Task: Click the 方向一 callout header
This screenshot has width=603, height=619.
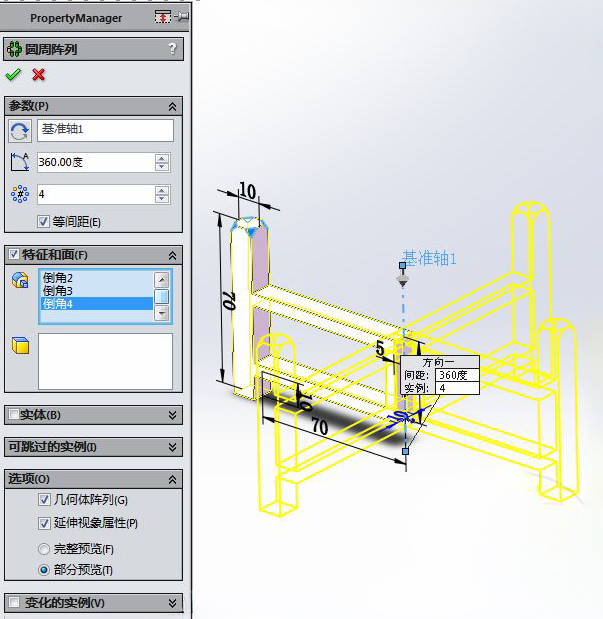Action: click(439, 362)
